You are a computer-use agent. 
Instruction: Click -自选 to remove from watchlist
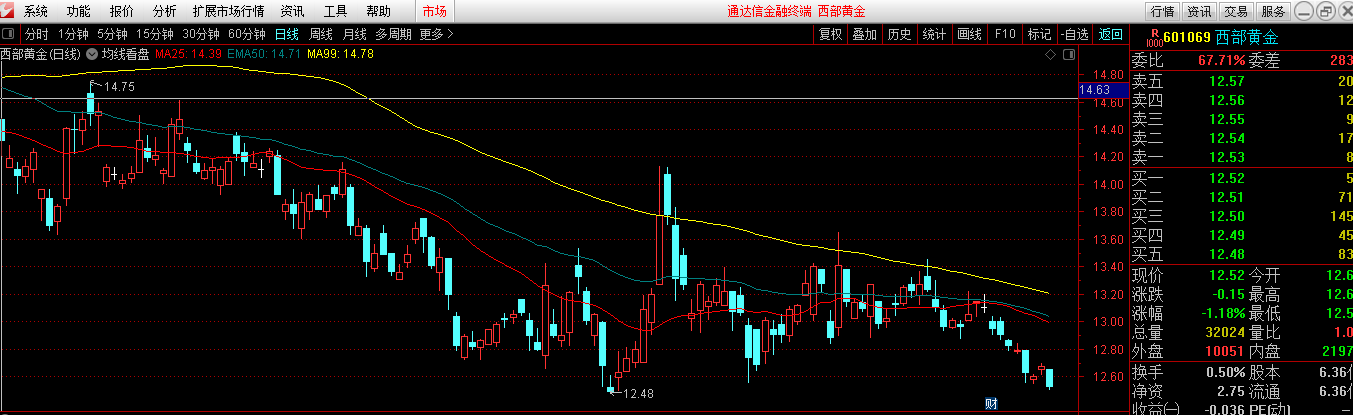tap(1075, 33)
